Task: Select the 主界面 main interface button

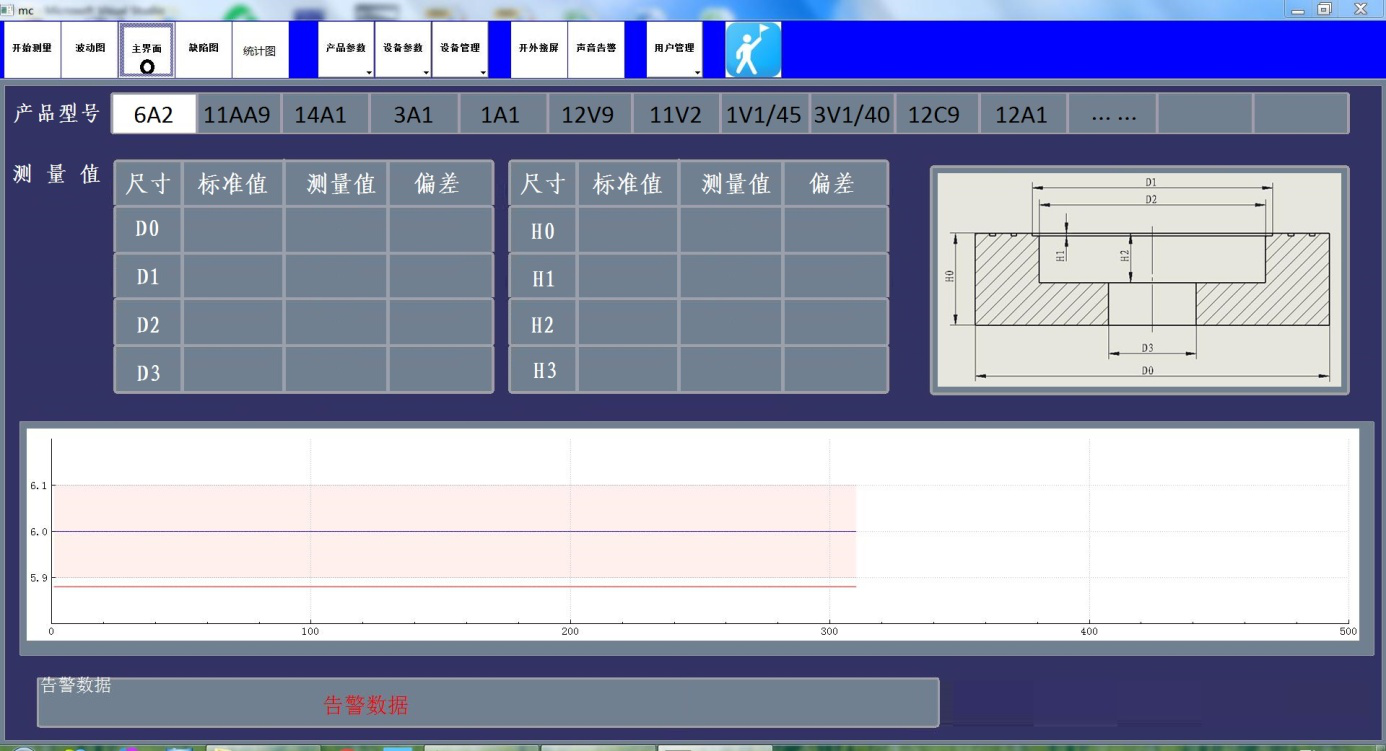Action: [147, 50]
